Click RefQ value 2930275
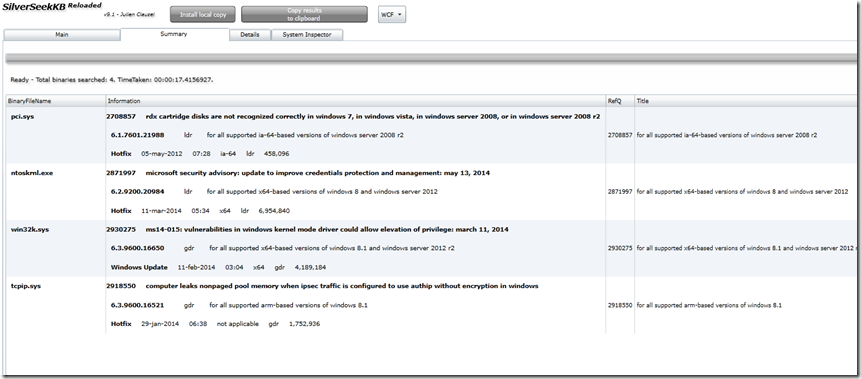The width and height of the screenshot is (861, 379). tap(620, 248)
